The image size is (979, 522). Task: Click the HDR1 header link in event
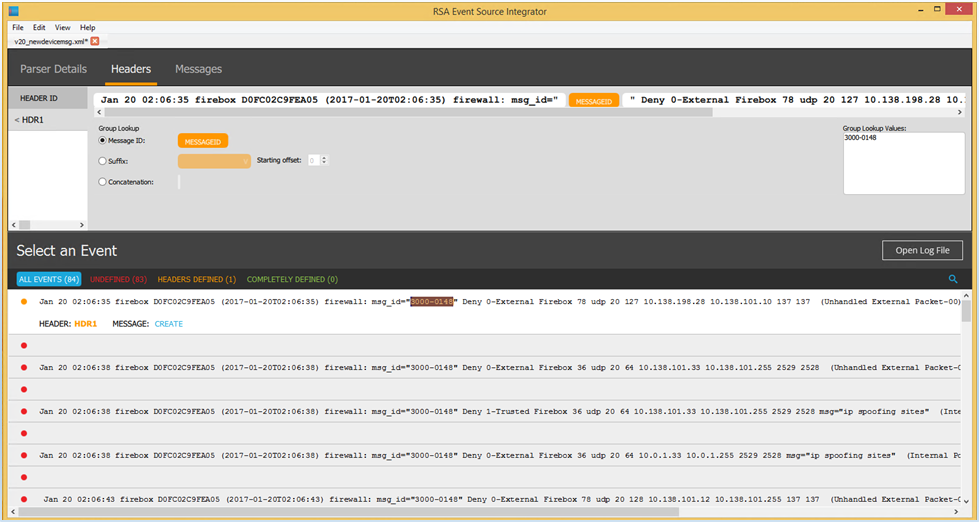pos(86,324)
